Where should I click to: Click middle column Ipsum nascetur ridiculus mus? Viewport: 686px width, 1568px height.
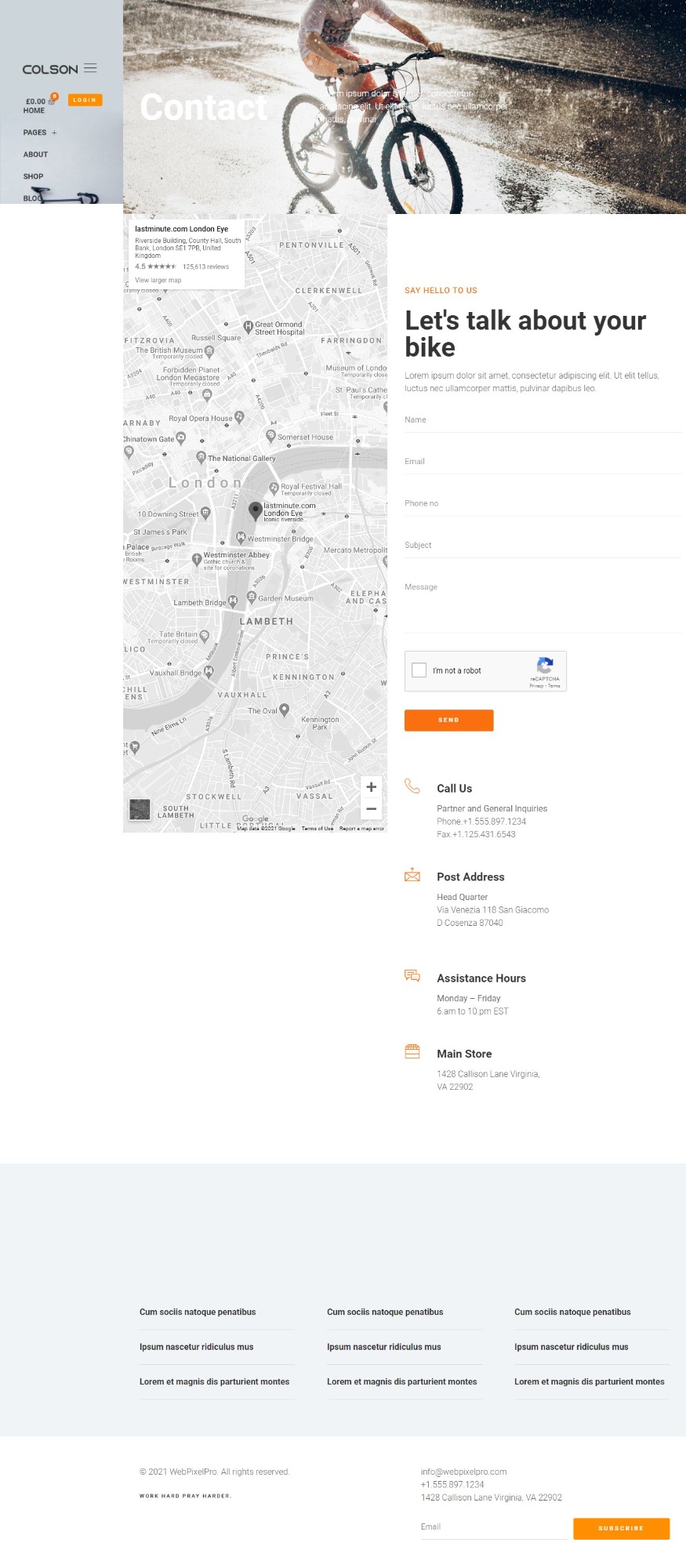click(x=384, y=1347)
